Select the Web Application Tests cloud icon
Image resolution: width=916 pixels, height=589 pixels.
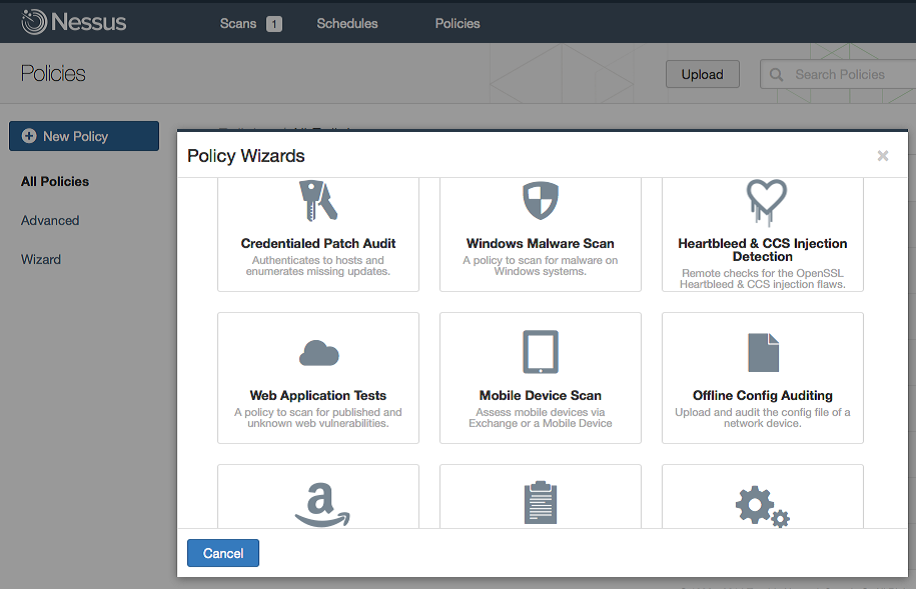(x=318, y=353)
